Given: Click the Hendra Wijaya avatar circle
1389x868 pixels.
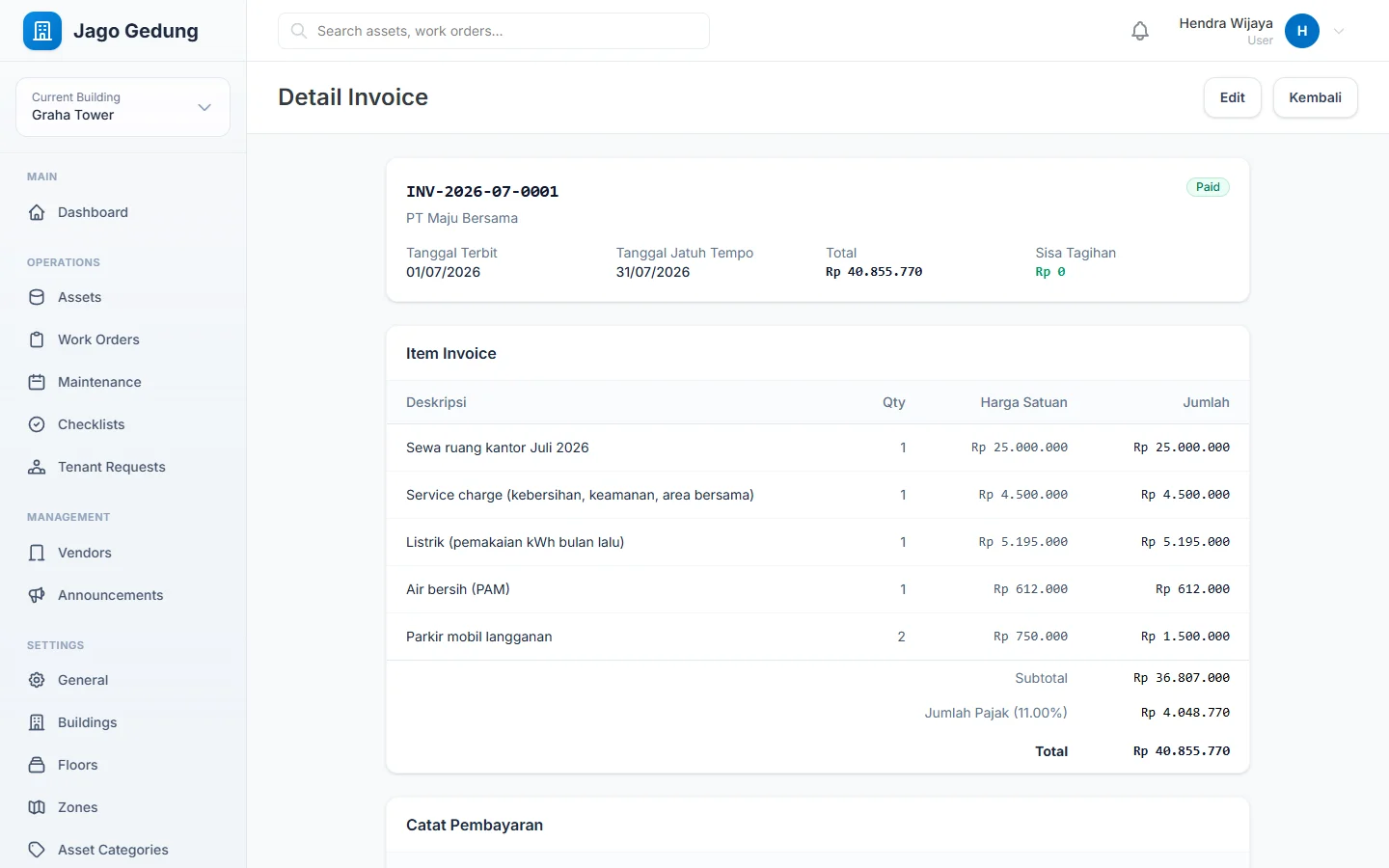Looking at the screenshot, I should tap(1302, 31).
